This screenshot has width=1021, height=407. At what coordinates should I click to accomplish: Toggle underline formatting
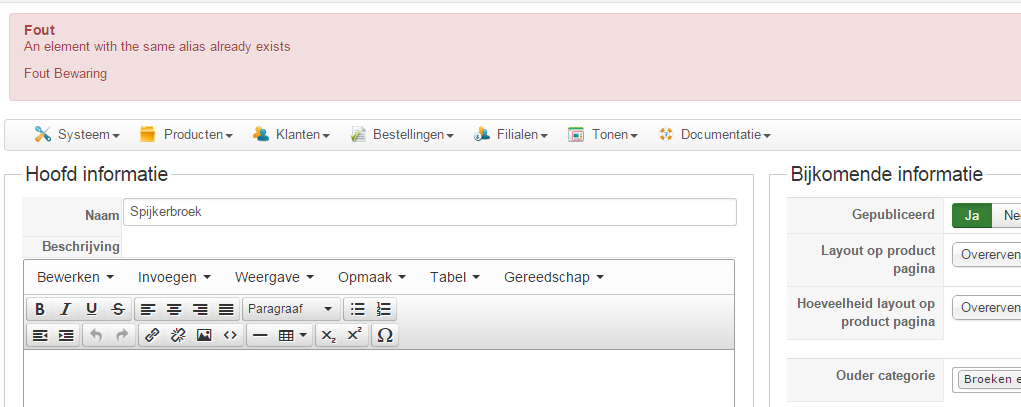coord(92,309)
